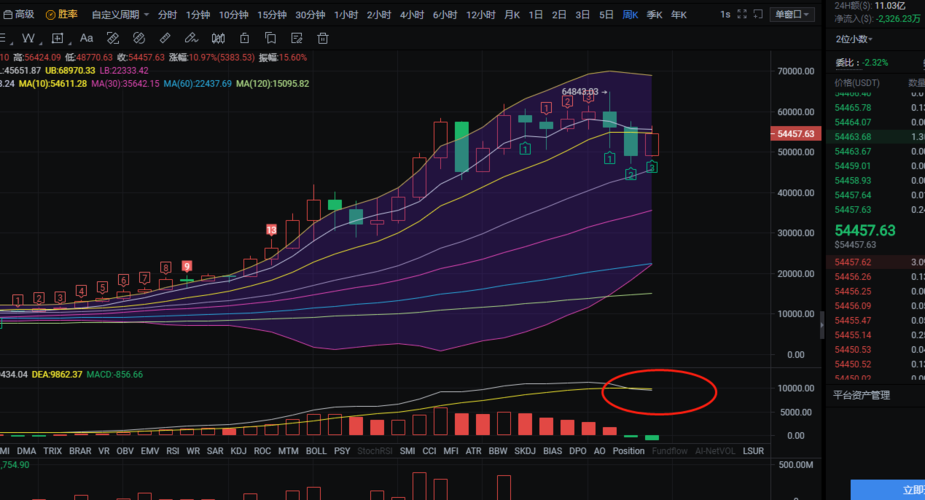The height and width of the screenshot is (500, 925).
Task: Click the 54463.68 sell order price row
Action: pyautogui.click(x=853, y=136)
